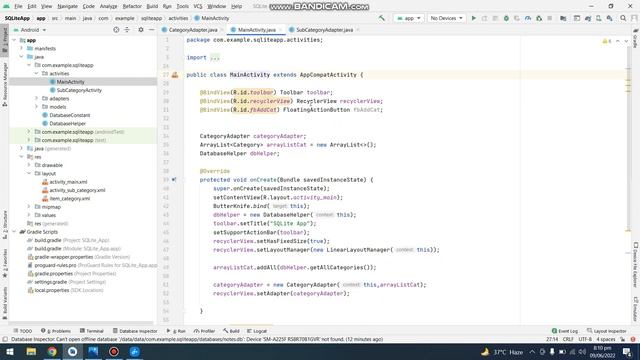
Task: Click Sync Project with Gradle Files icon
Action: (x=588, y=18)
